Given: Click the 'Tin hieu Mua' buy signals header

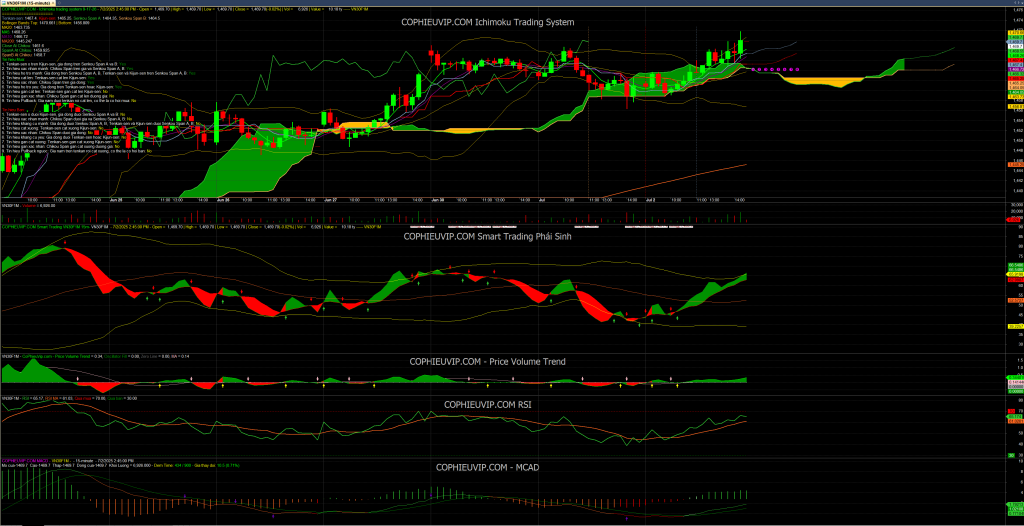Looking at the screenshot, I should pos(13,59).
